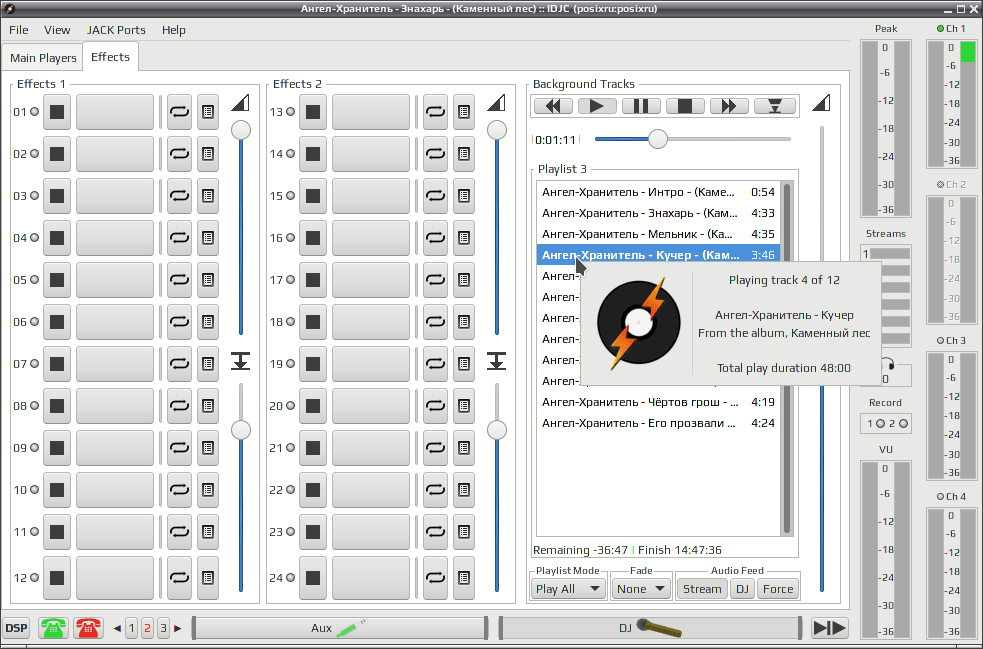Image resolution: width=983 pixels, height=649 pixels.
Task: Open the playlist menu button beside the Next control
Action: point(775,106)
